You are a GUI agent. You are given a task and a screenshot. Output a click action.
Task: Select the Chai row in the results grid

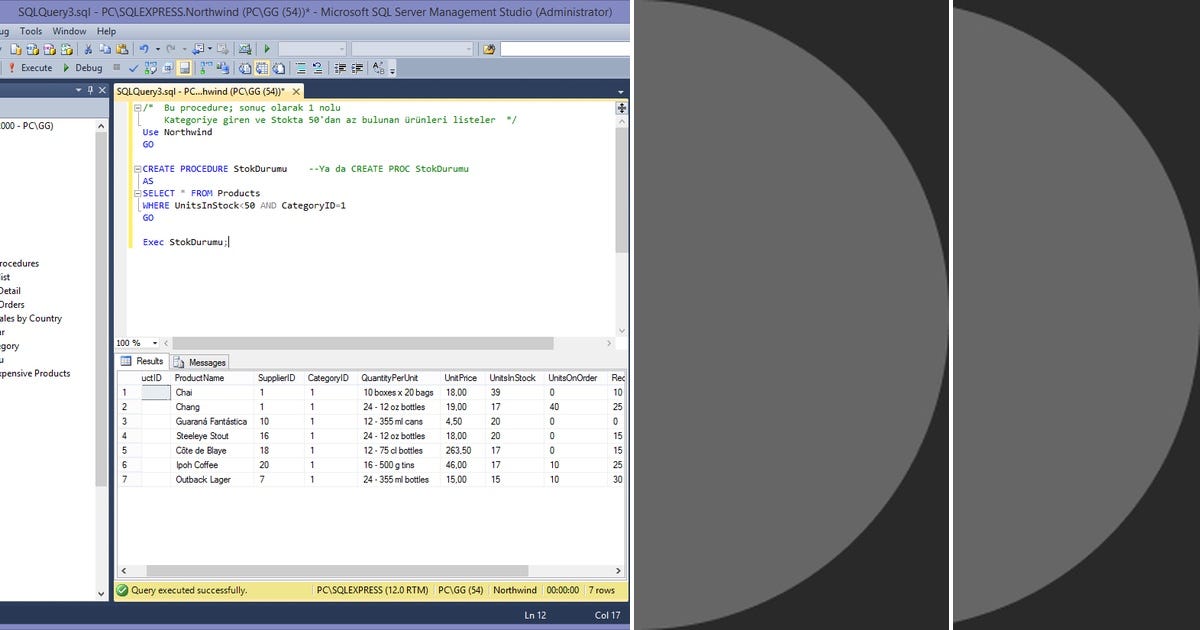[198, 392]
